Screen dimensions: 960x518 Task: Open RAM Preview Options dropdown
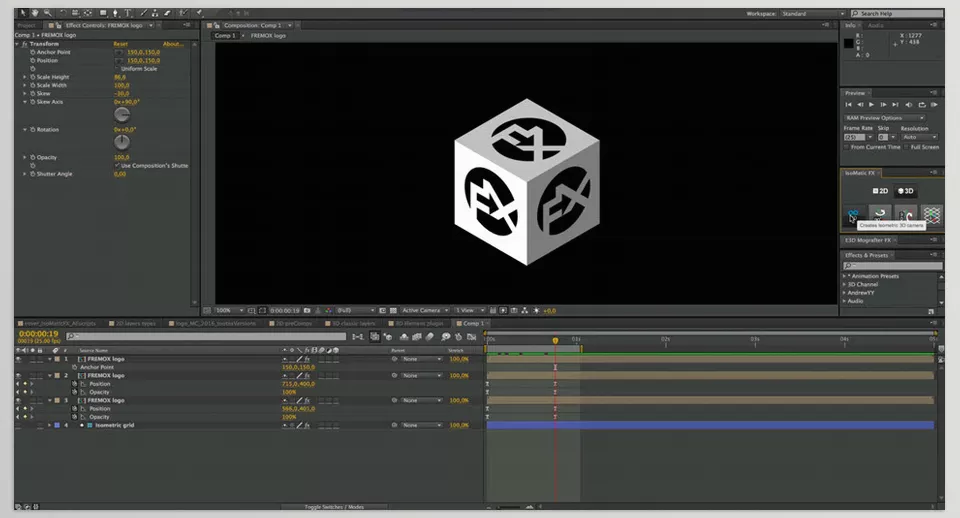[884, 118]
